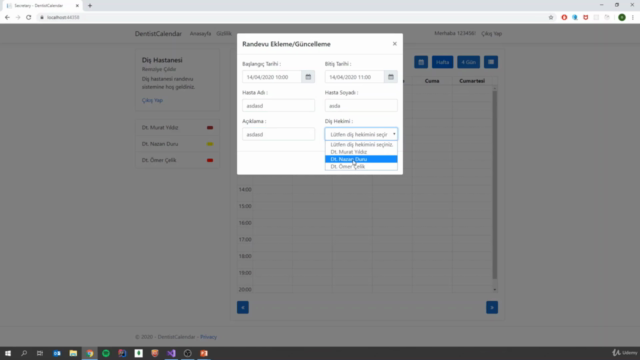This screenshot has height=360, width=640.
Task: Open the end date calendar picker
Action: point(391,77)
